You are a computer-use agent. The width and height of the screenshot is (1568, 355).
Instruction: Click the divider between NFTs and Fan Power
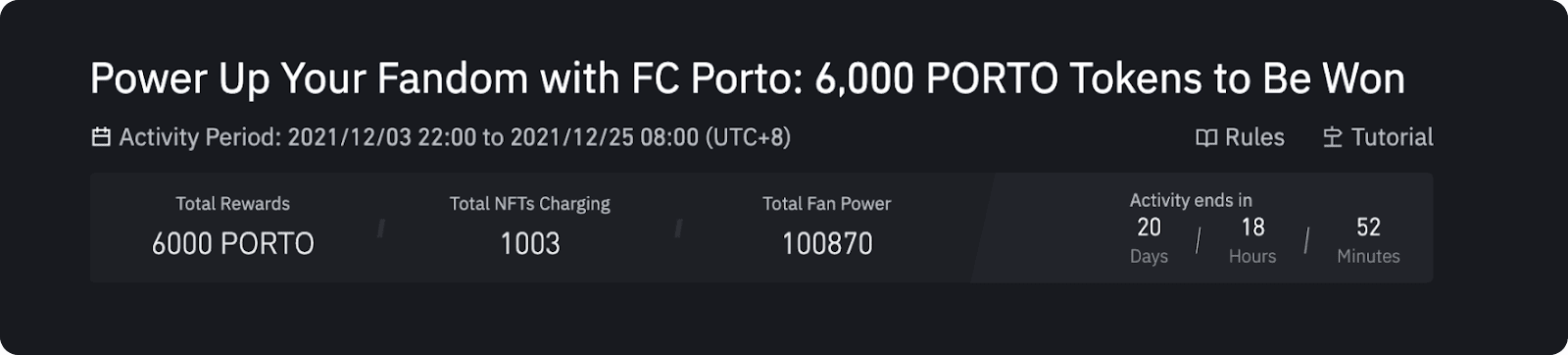pos(678,228)
